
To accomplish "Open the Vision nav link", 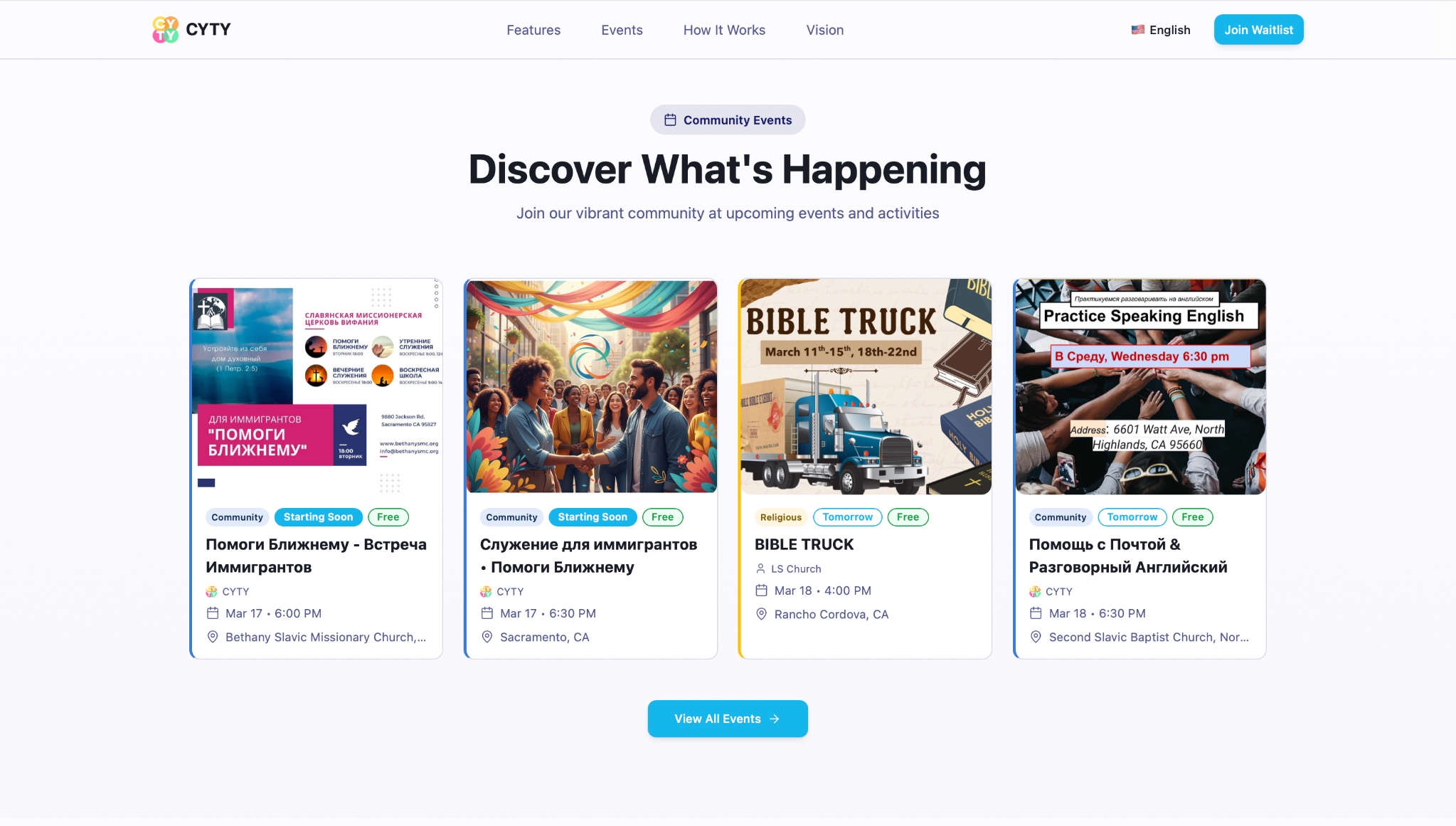I will 824,30.
